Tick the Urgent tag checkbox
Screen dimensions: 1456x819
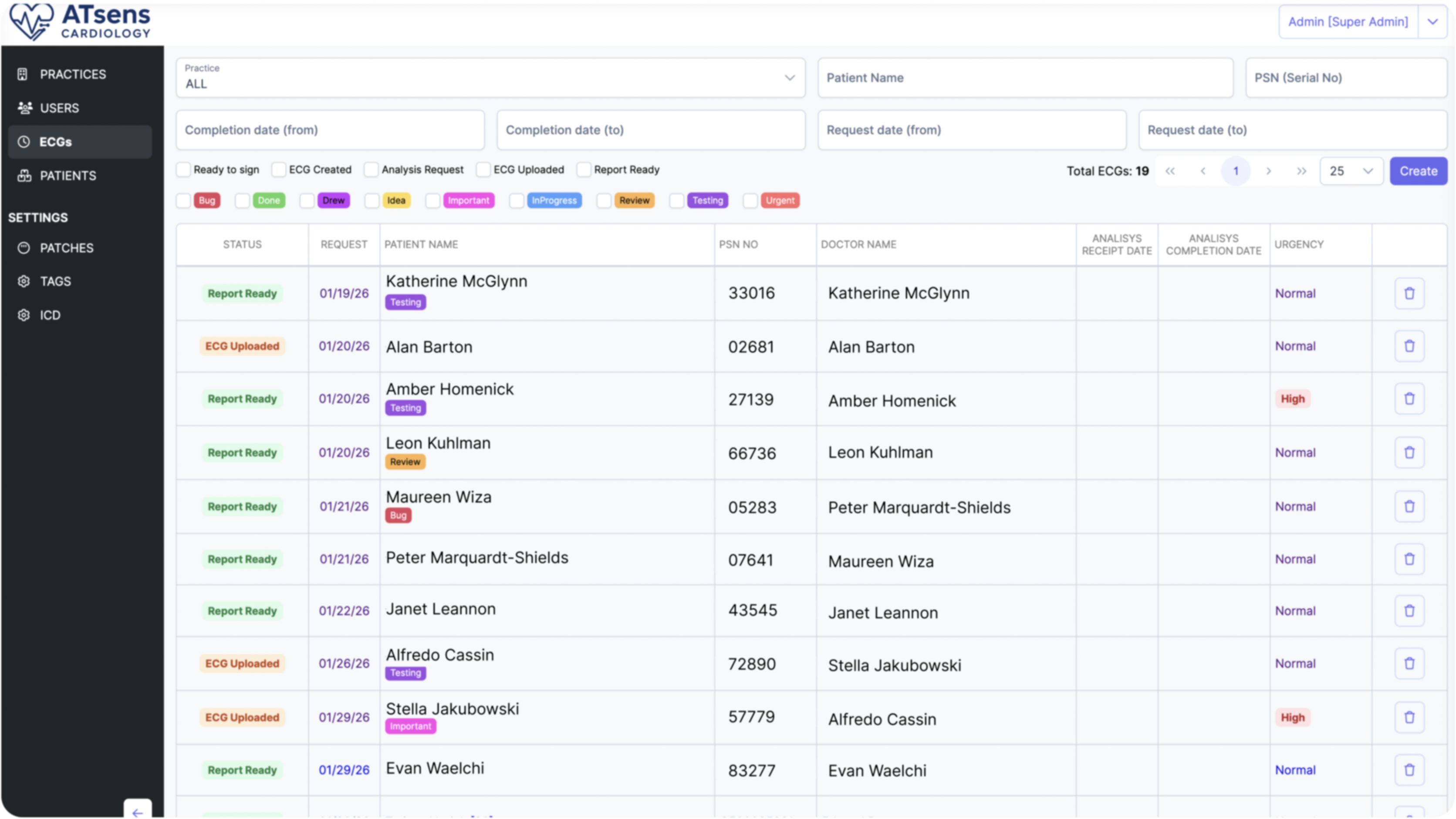[750, 201]
